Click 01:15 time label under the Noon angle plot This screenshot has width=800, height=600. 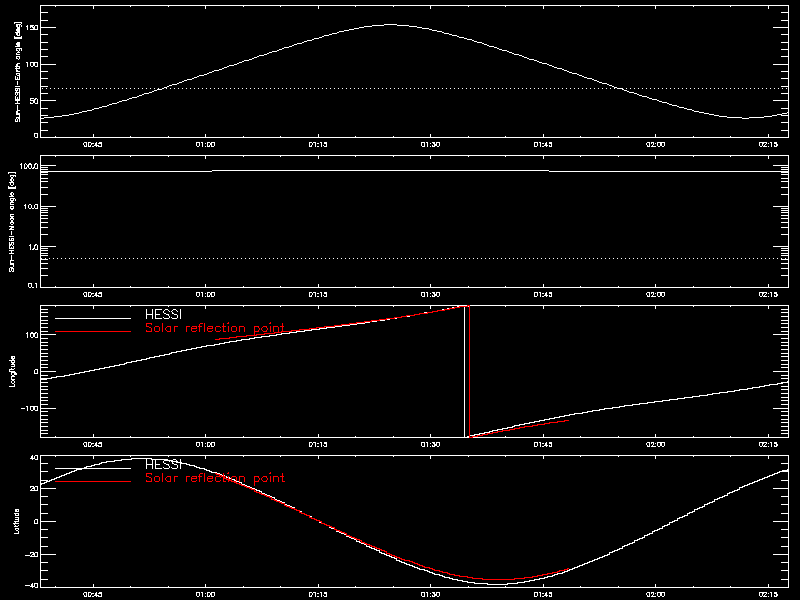point(318,294)
